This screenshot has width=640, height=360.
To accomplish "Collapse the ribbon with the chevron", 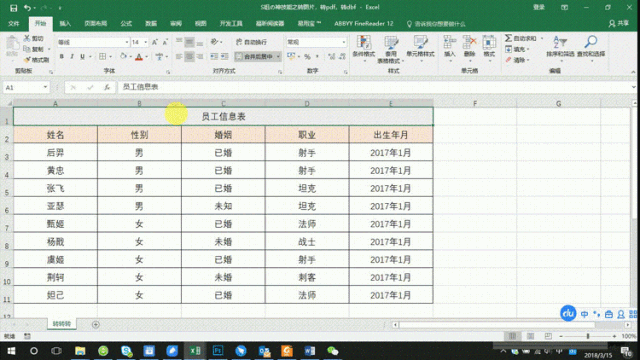I will (x=633, y=72).
